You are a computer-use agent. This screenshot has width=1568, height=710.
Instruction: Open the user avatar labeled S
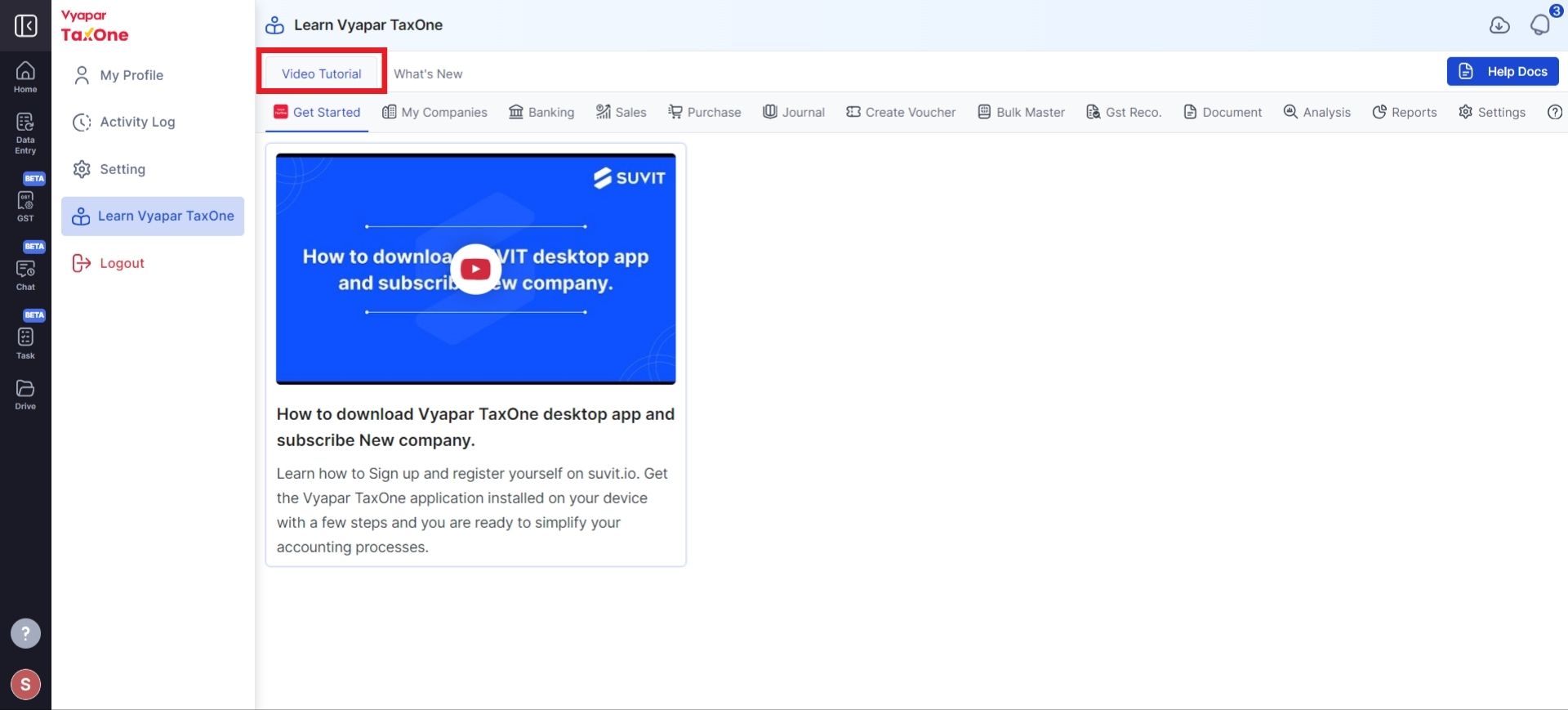(25, 685)
